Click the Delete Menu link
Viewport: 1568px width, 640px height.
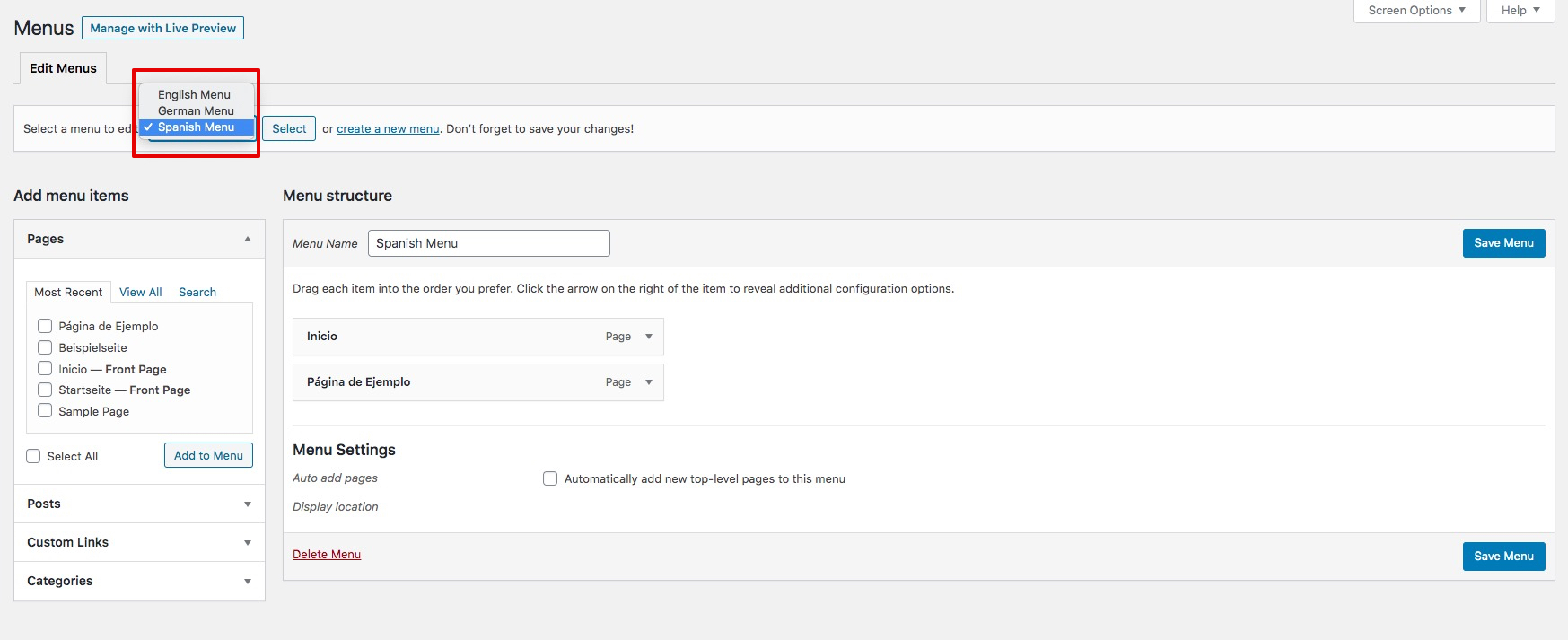pos(327,555)
